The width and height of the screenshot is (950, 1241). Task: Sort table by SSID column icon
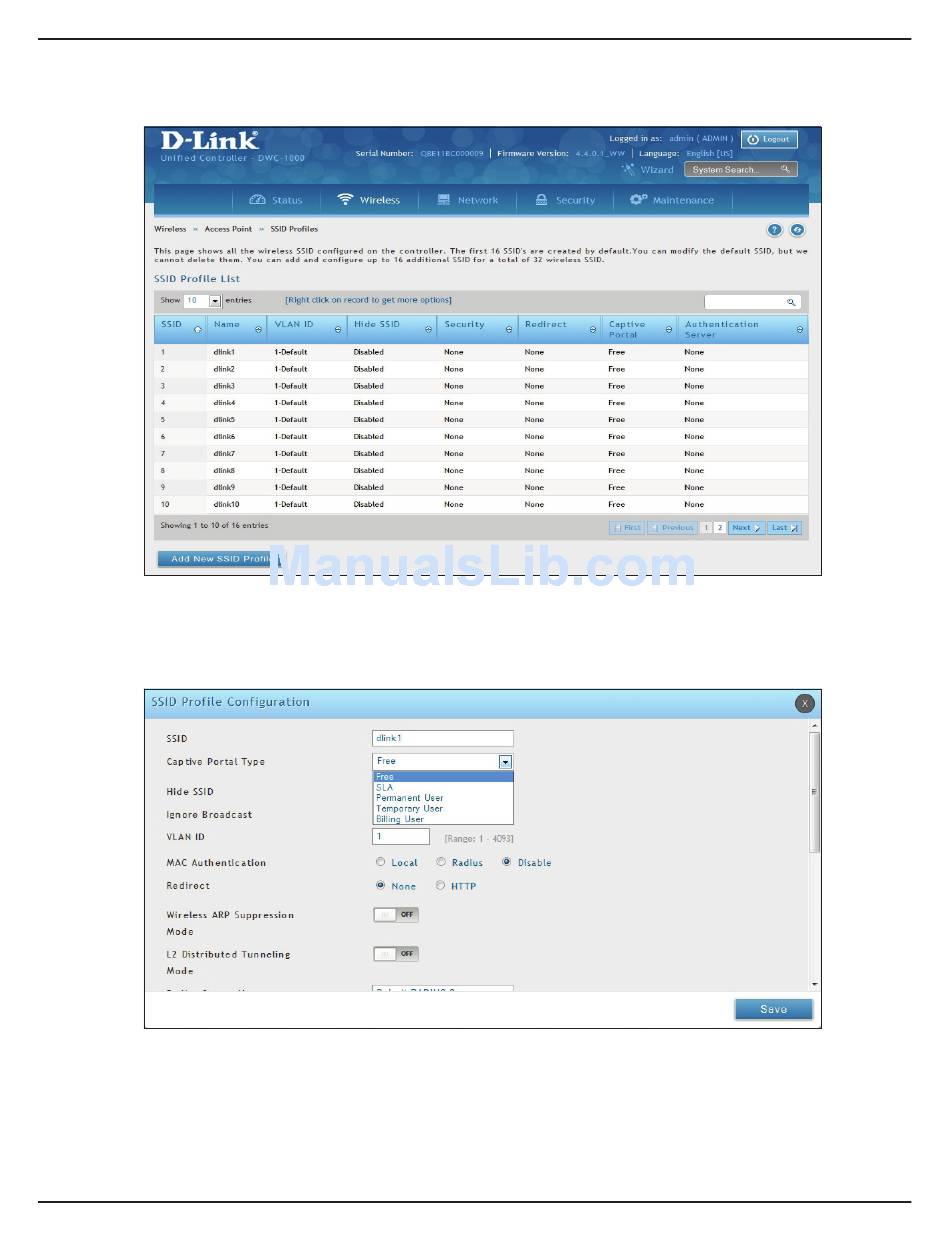tap(197, 329)
